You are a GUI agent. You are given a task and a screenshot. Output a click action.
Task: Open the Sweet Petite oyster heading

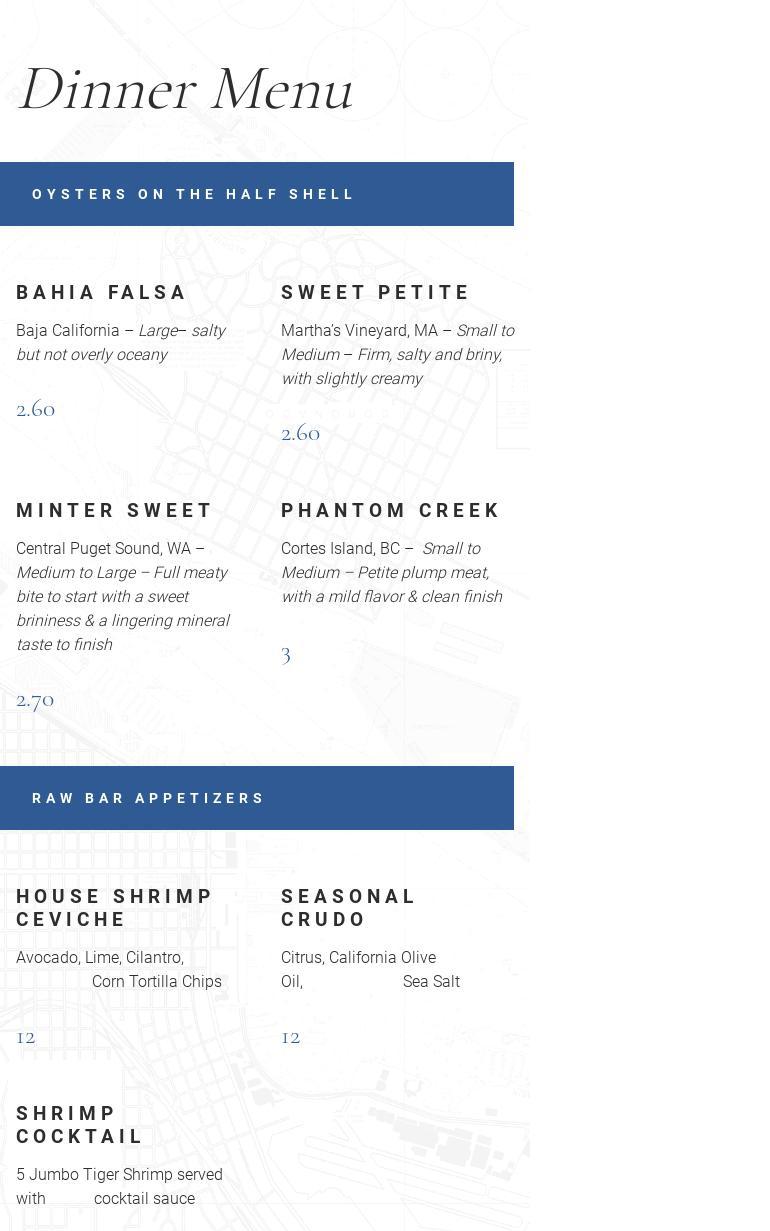coord(376,292)
